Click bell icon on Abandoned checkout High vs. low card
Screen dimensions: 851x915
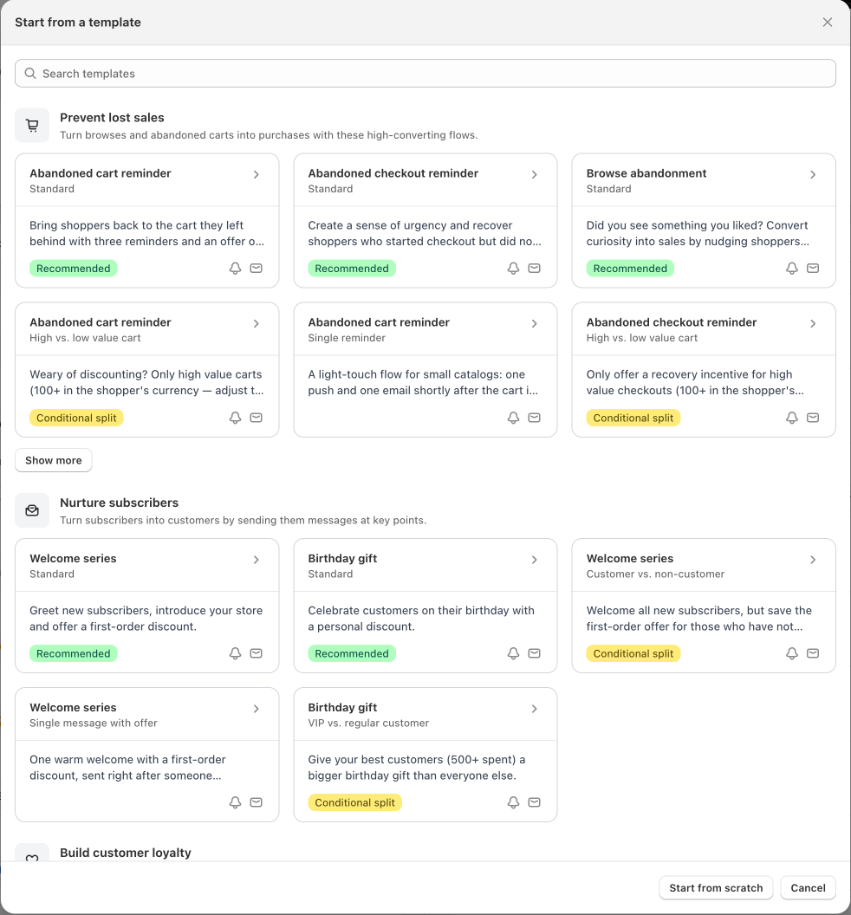click(792, 418)
